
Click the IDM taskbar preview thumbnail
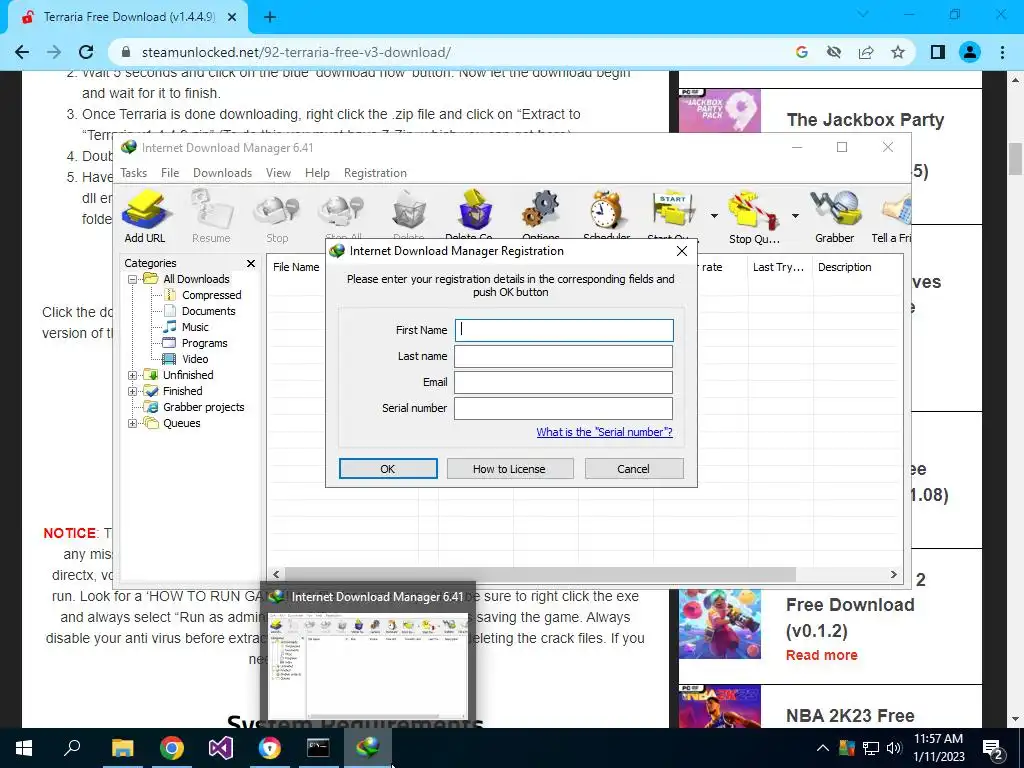point(368,665)
